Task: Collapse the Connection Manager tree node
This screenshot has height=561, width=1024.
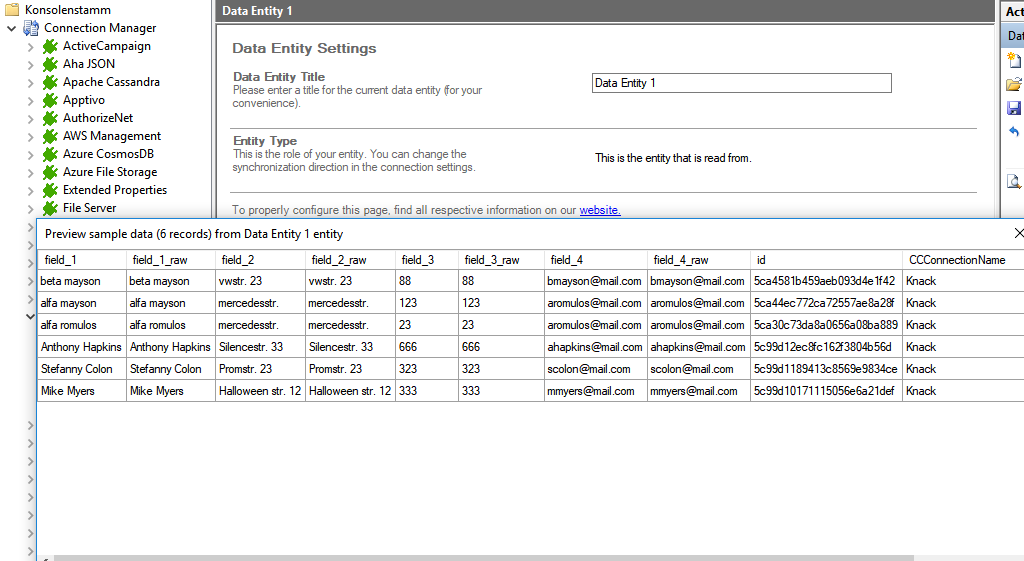Action: 11,28
